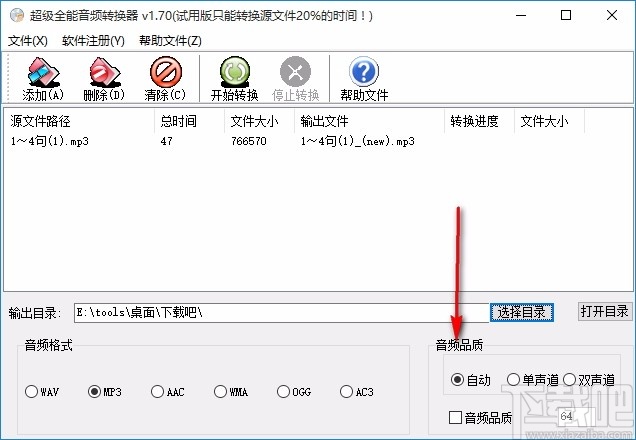The width and height of the screenshot is (636, 440).
Task: Click the 转换进度 column header
Action: tap(479, 121)
